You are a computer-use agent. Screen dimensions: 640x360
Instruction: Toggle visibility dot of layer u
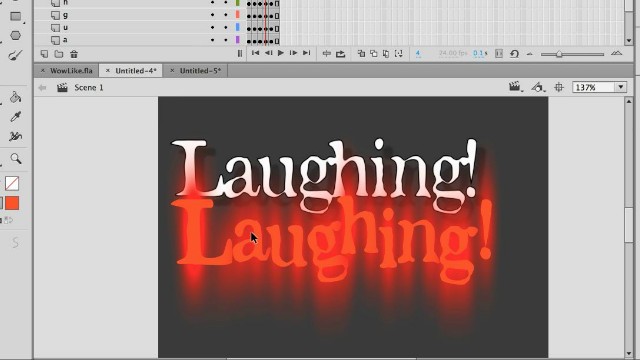click(x=212, y=27)
